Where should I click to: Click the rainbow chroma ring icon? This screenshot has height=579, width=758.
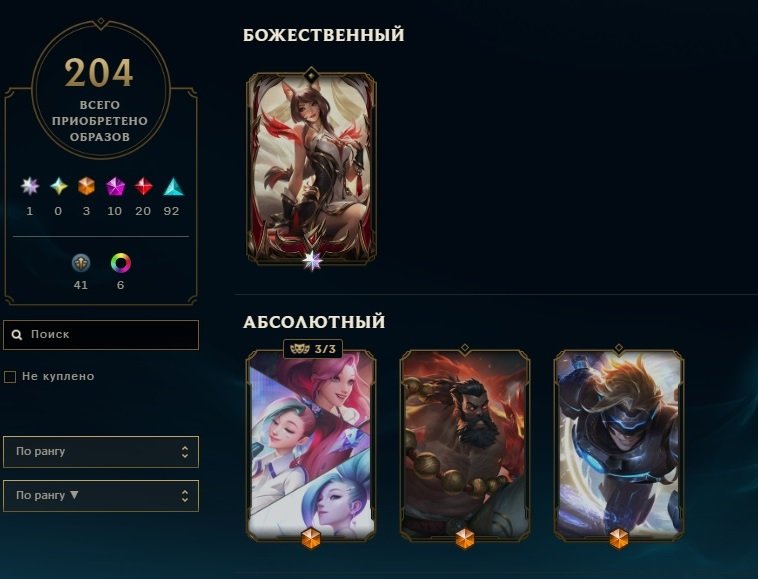coord(120,263)
